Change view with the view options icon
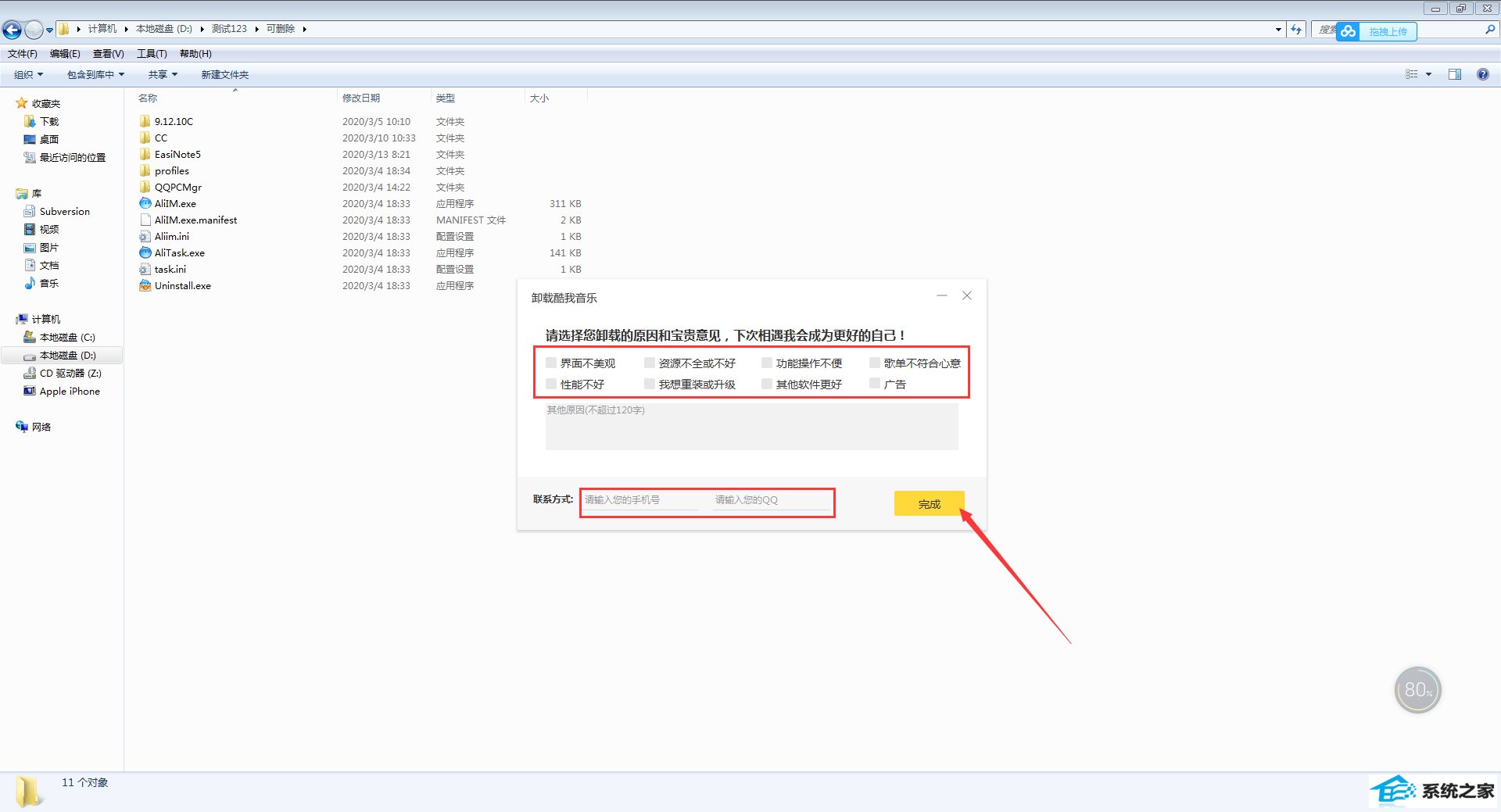This screenshot has height=812, width=1501. pyautogui.click(x=1412, y=74)
